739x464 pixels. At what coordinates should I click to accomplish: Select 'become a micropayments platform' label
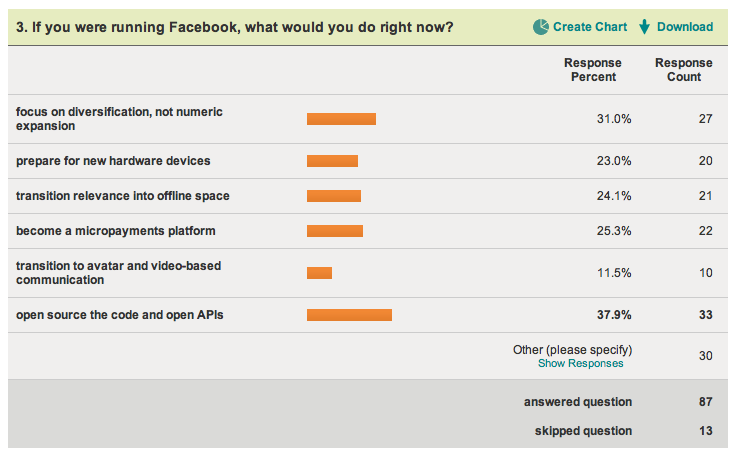pyautogui.click(x=116, y=231)
